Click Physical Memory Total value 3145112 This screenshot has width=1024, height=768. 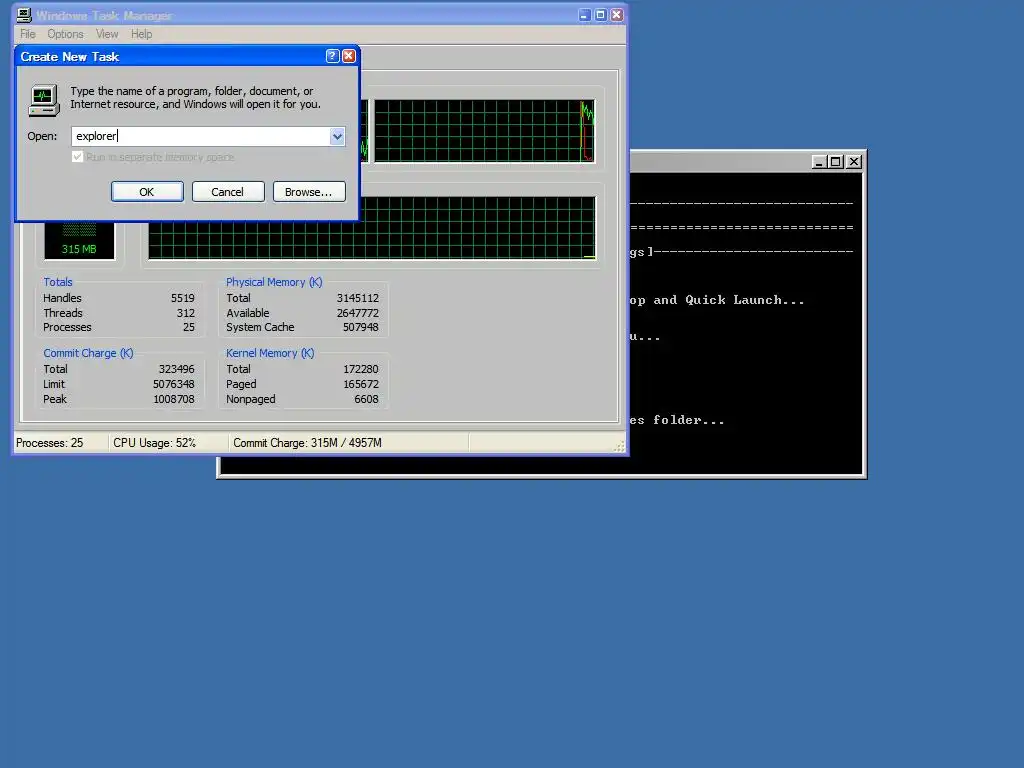(x=357, y=298)
